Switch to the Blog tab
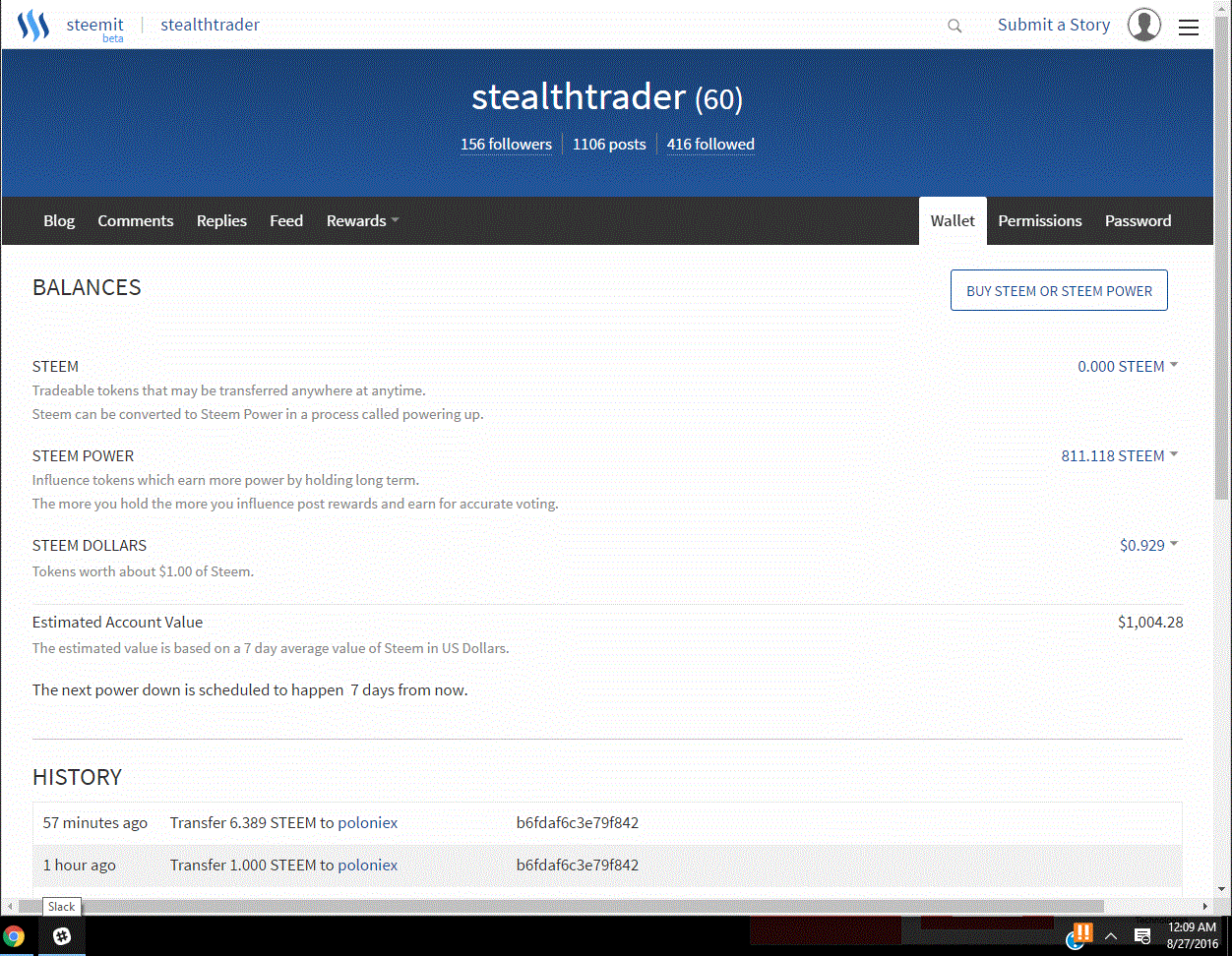Viewport: 1232px width, 956px height. pyautogui.click(x=59, y=221)
